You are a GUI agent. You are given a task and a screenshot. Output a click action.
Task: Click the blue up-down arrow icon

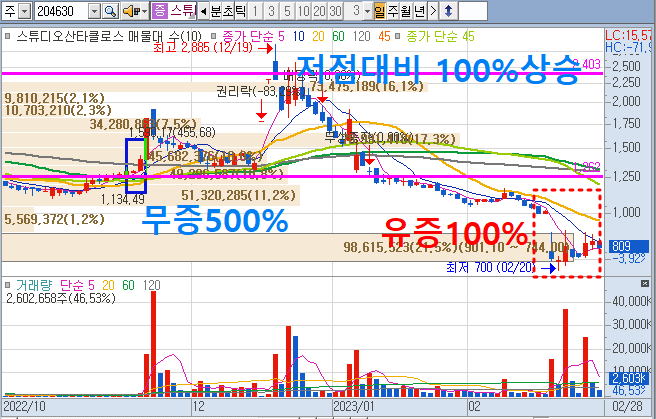tap(448, 11)
